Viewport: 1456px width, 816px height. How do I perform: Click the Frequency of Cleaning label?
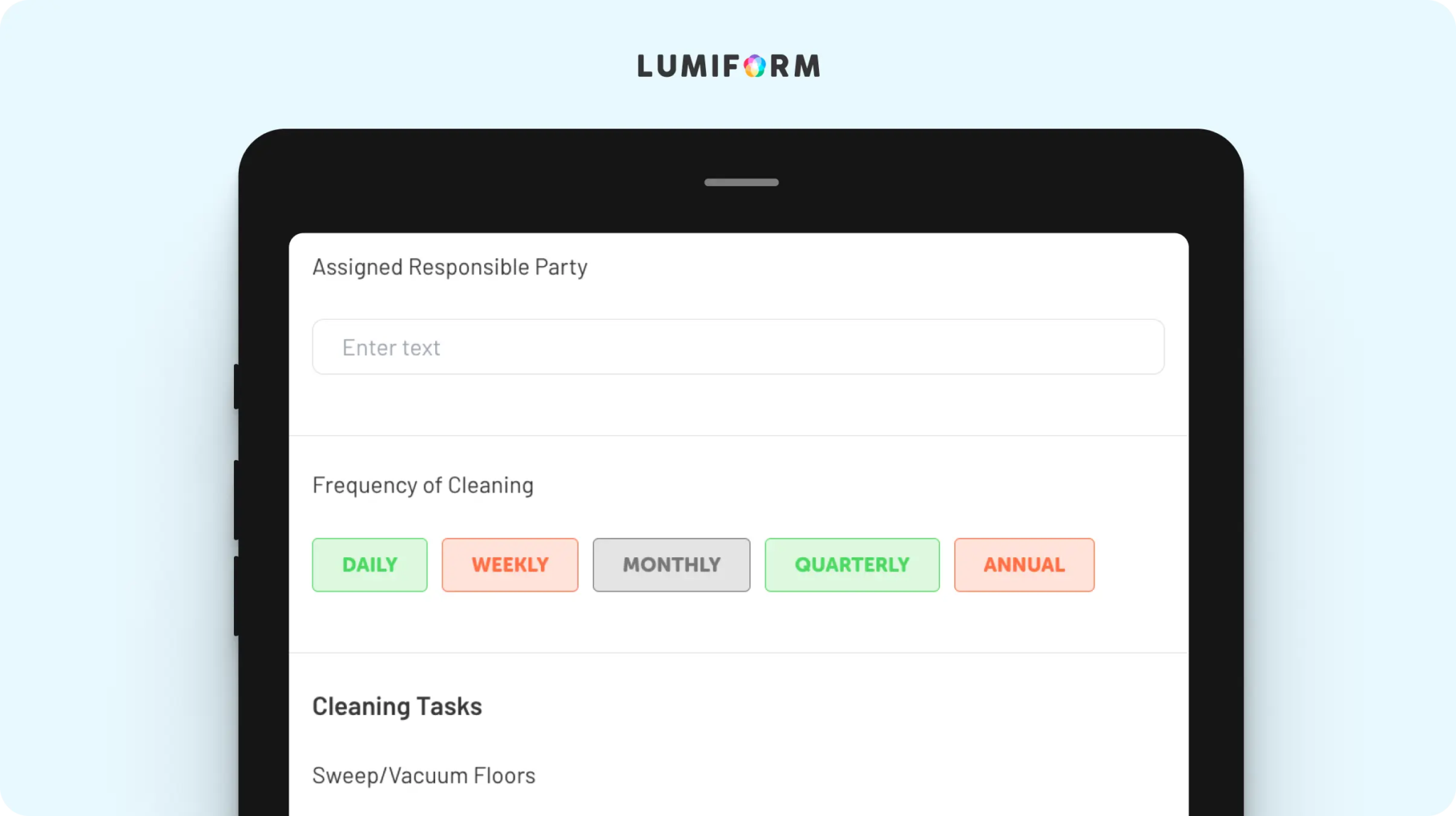coord(423,485)
